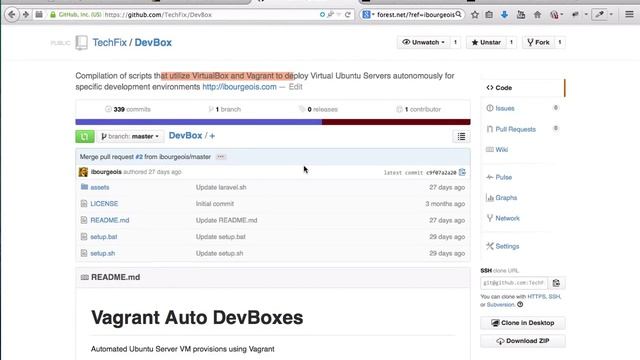Open the Graphs tab

point(506,198)
